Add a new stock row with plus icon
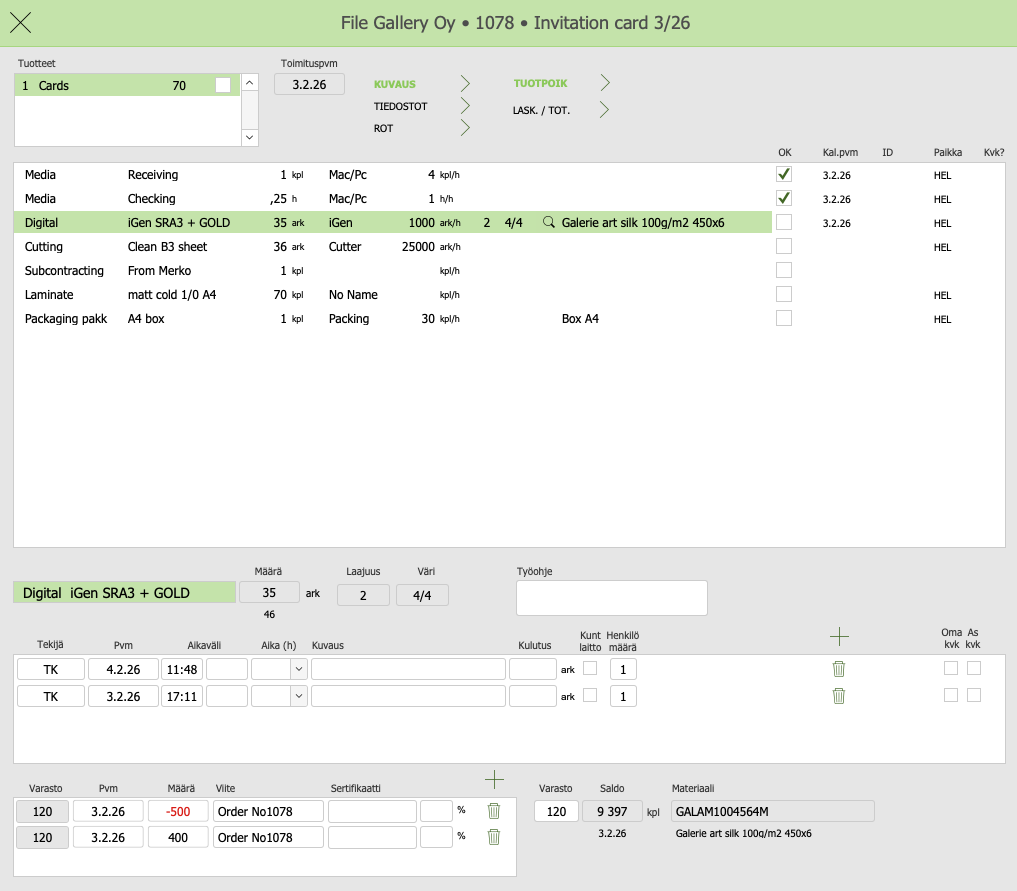1017x891 pixels. pyautogui.click(x=494, y=779)
